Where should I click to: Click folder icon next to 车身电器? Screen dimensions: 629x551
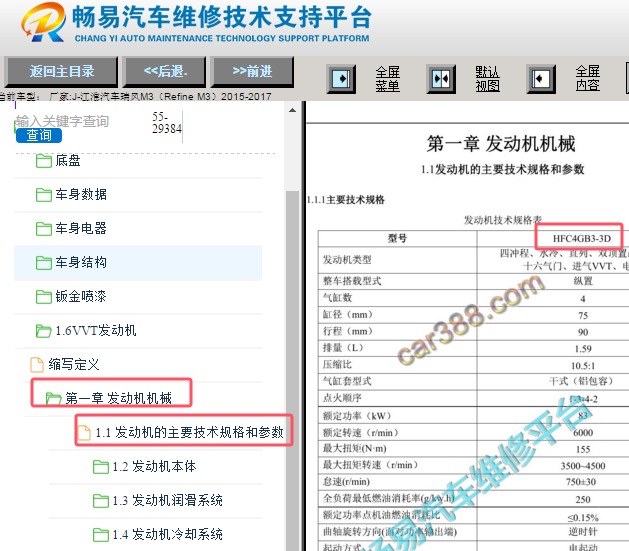coord(44,229)
